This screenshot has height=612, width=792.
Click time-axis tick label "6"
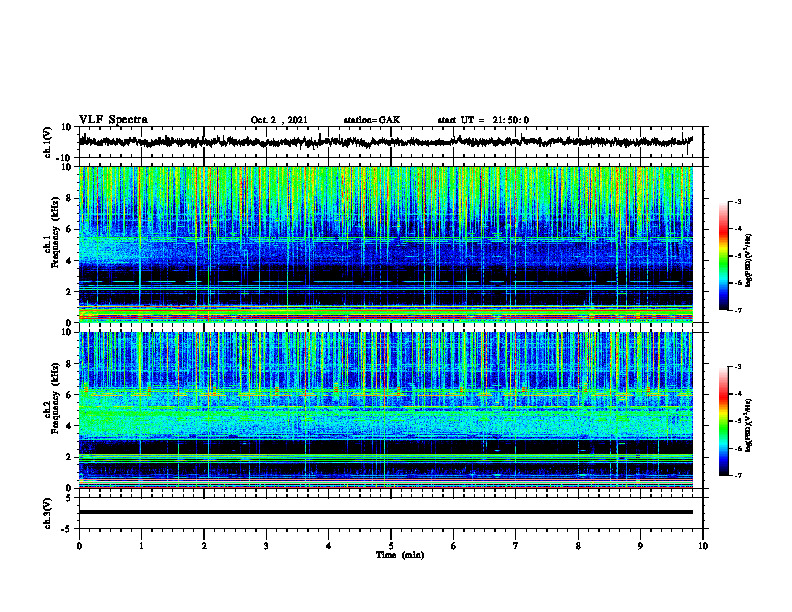click(x=454, y=546)
